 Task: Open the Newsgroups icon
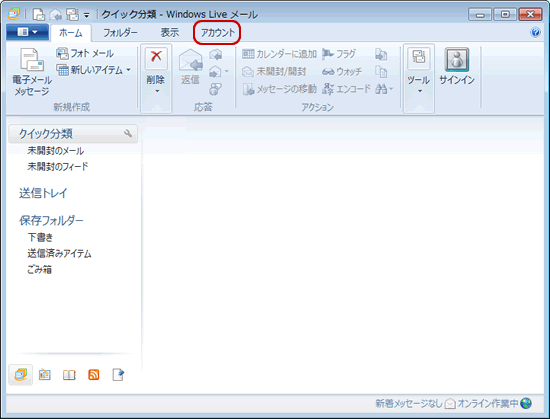point(118,375)
